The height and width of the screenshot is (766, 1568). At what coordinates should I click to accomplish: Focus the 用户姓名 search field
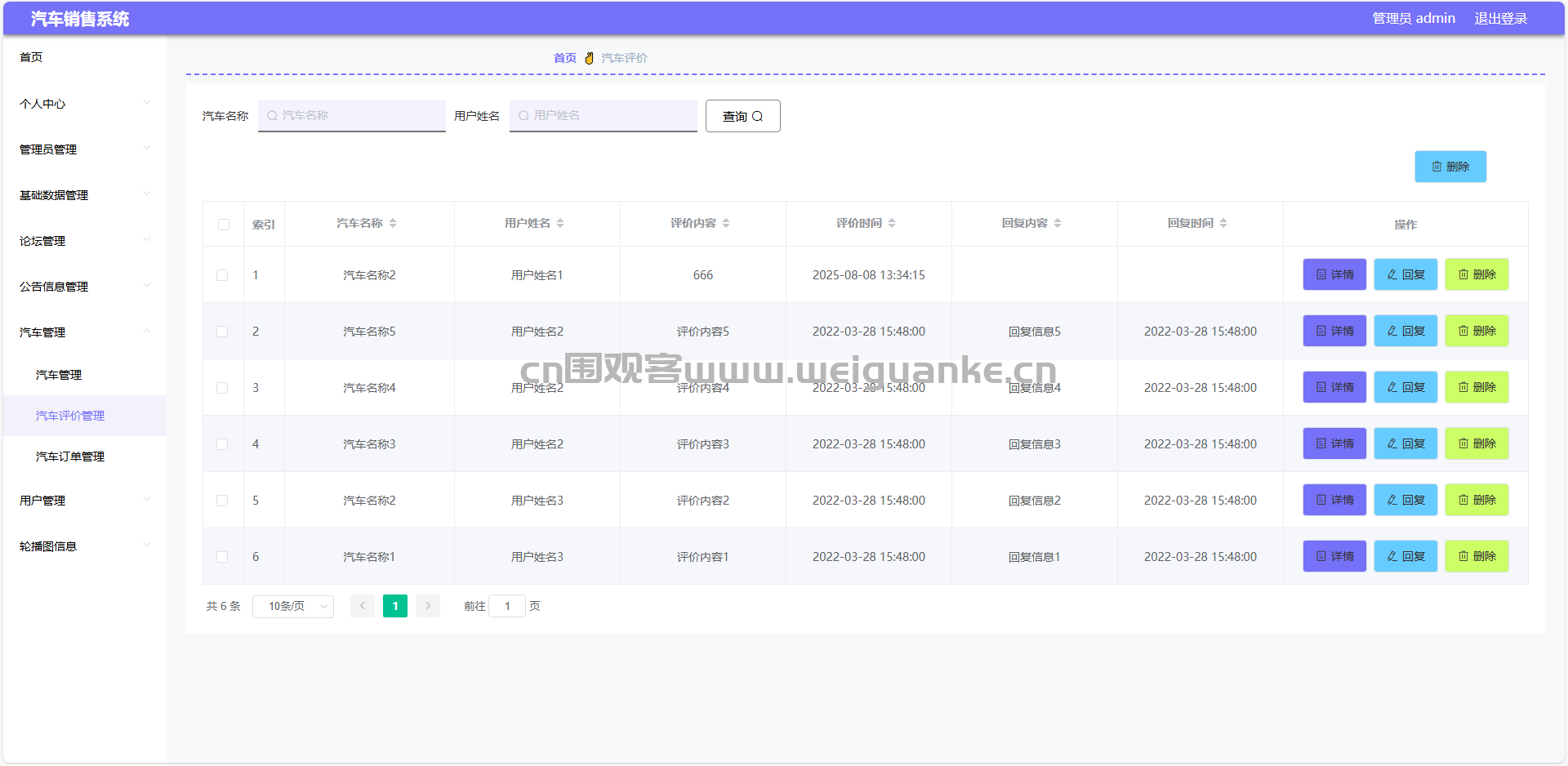point(604,116)
